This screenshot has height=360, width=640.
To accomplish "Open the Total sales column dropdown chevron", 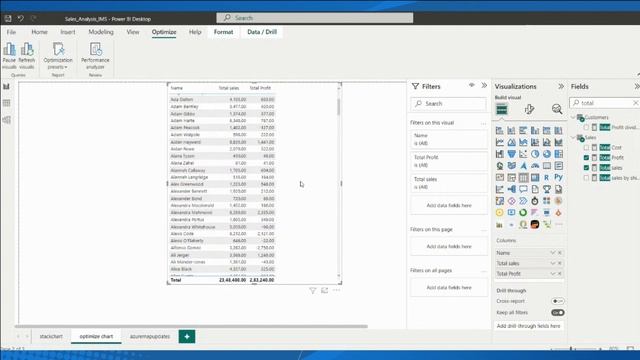I will tap(553, 263).
